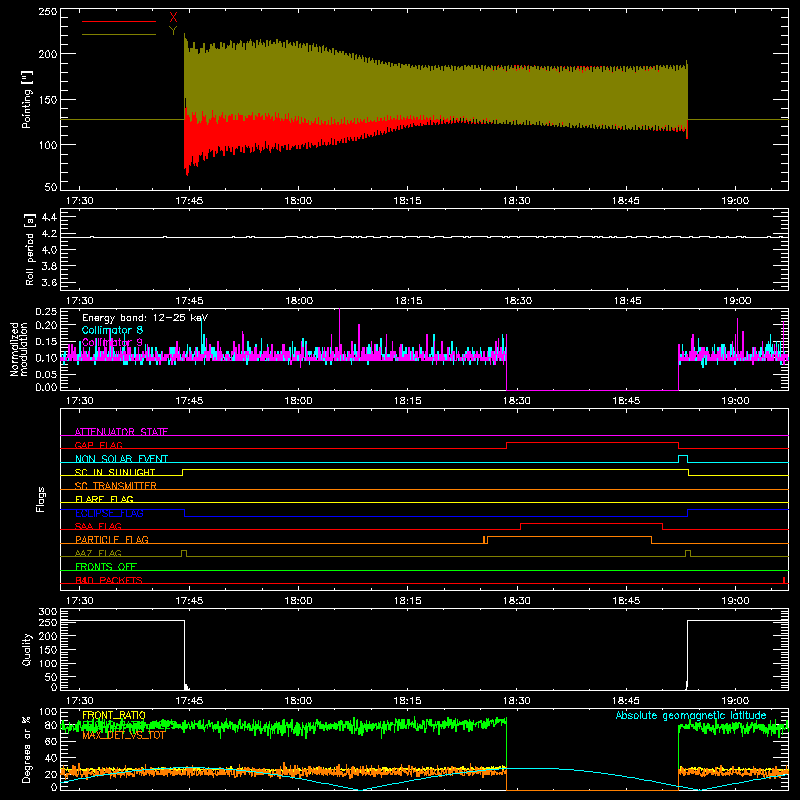This screenshot has width=800, height=800.
Task: Click the olive Y legend label
Action: (173, 31)
